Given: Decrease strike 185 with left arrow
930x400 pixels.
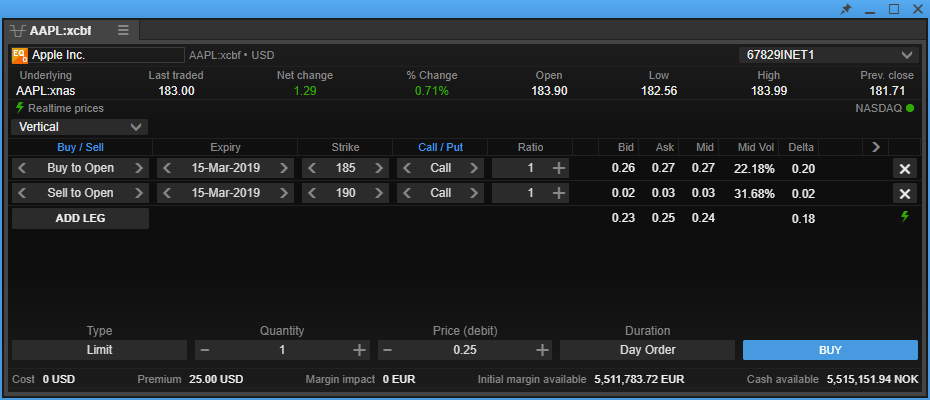Looking at the screenshot, I should (x=312, y=168).
